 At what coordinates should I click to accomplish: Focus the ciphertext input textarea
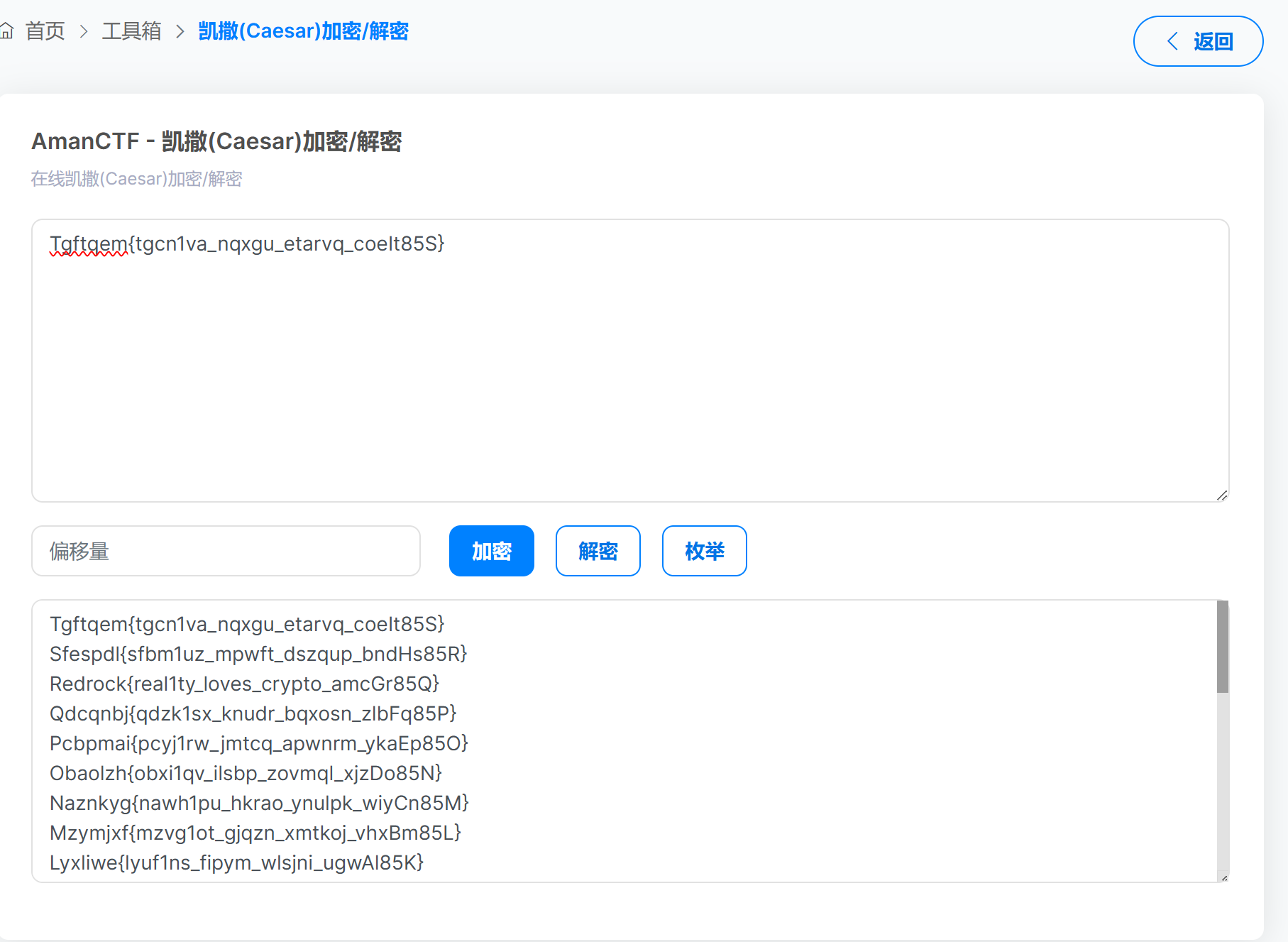coord(630,361)
